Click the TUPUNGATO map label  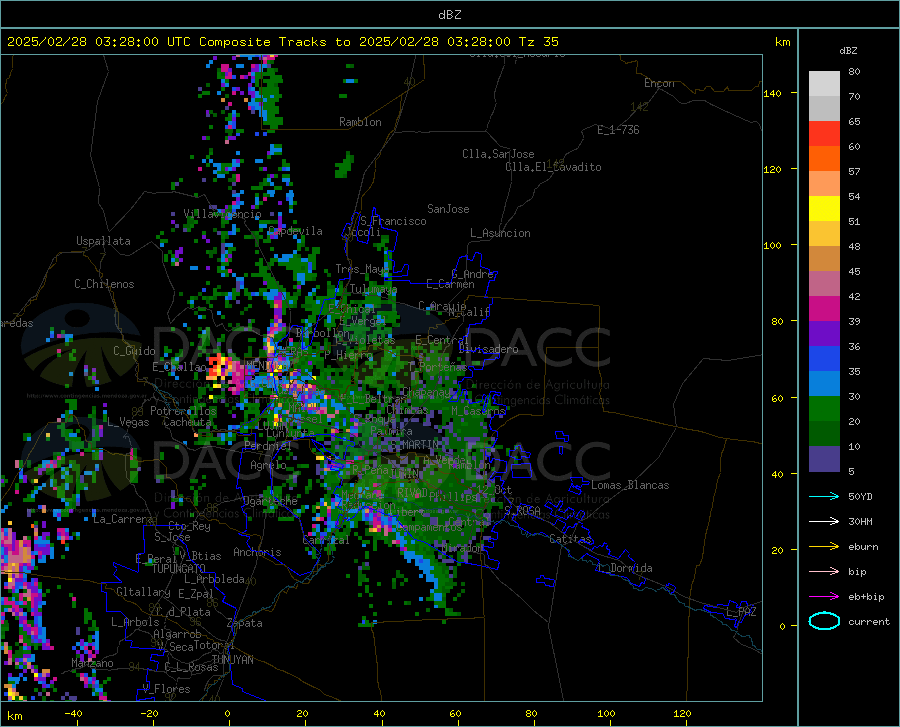click(x=179, y=569)
